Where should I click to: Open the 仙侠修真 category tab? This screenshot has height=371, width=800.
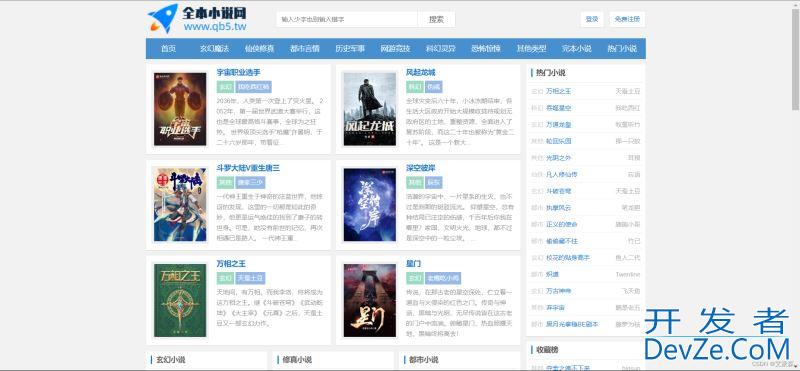point(259,49)
